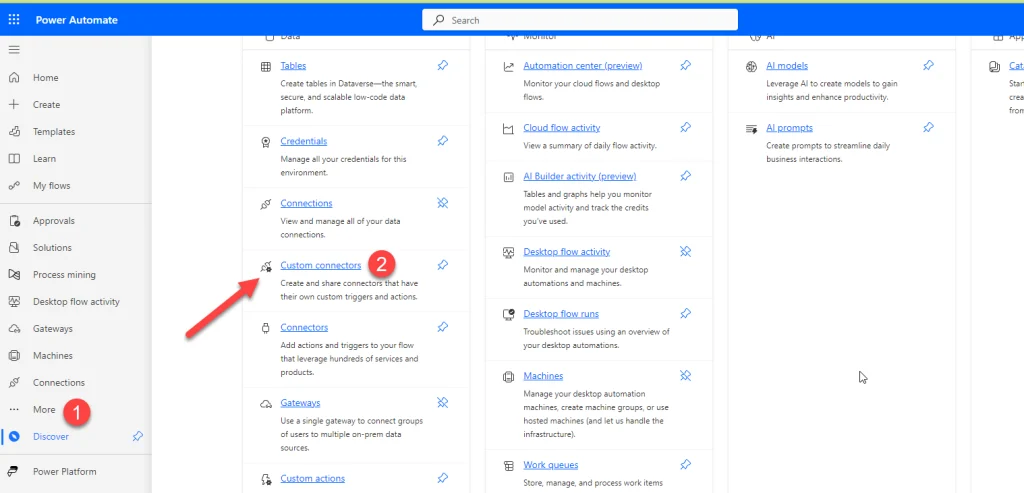The image size is (1024, 493).
Task: Open the Work queues link
Action: coord(551,465)
